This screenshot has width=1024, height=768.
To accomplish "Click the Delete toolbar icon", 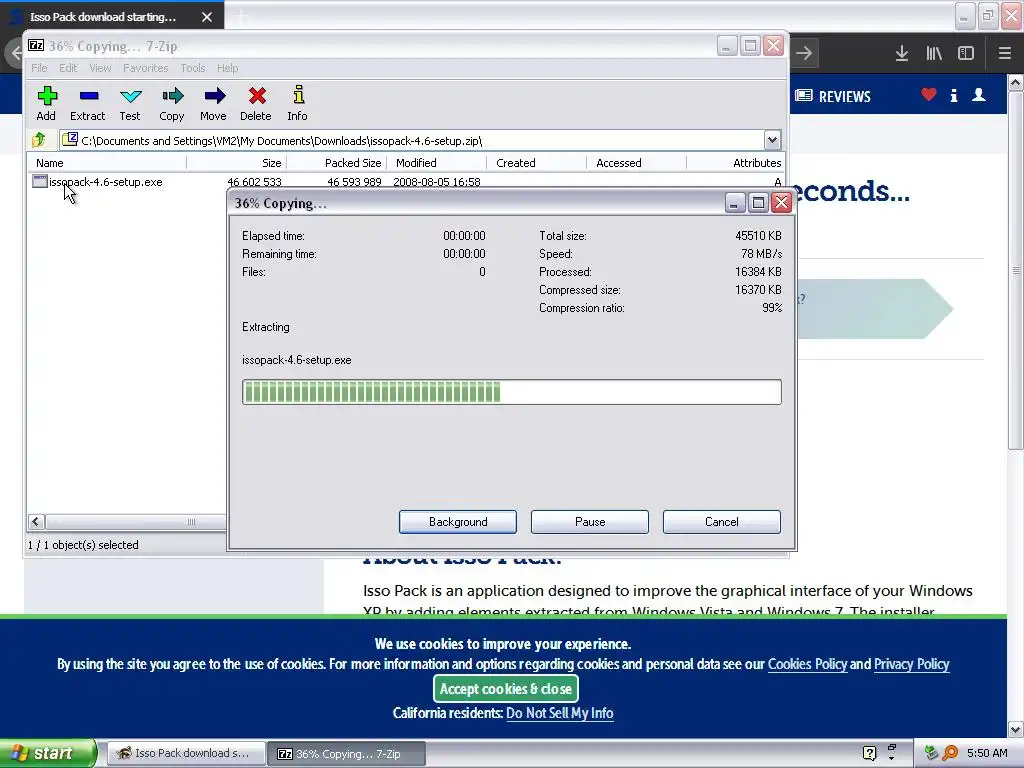I will tap(257, 96).
